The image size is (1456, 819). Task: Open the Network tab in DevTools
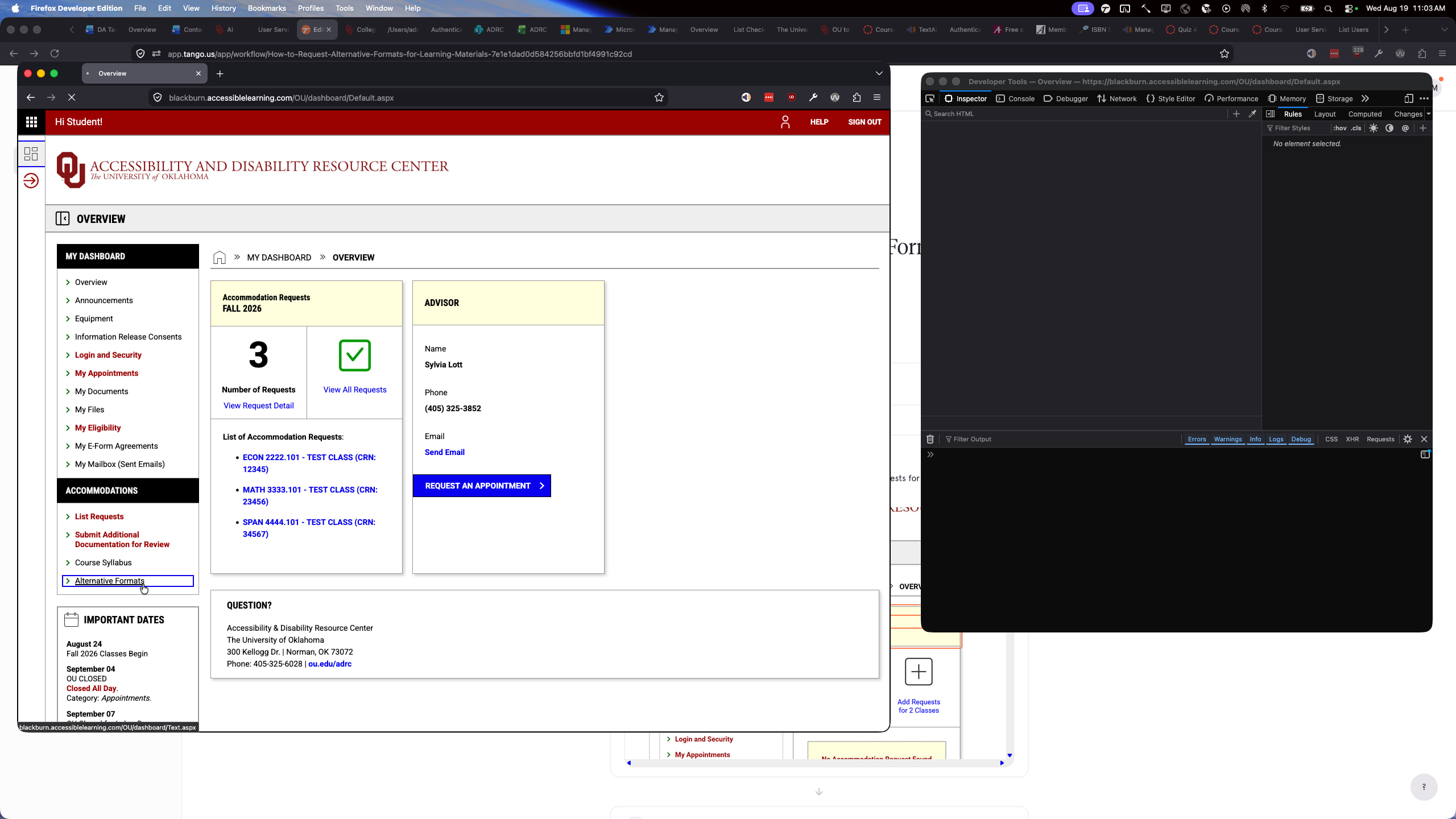pos(1116,99)
